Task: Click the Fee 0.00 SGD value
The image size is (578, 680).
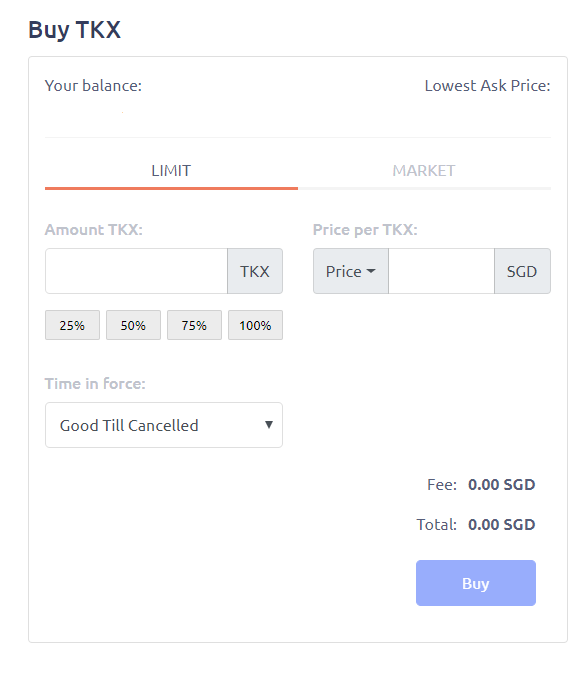Action: point(502,485)
